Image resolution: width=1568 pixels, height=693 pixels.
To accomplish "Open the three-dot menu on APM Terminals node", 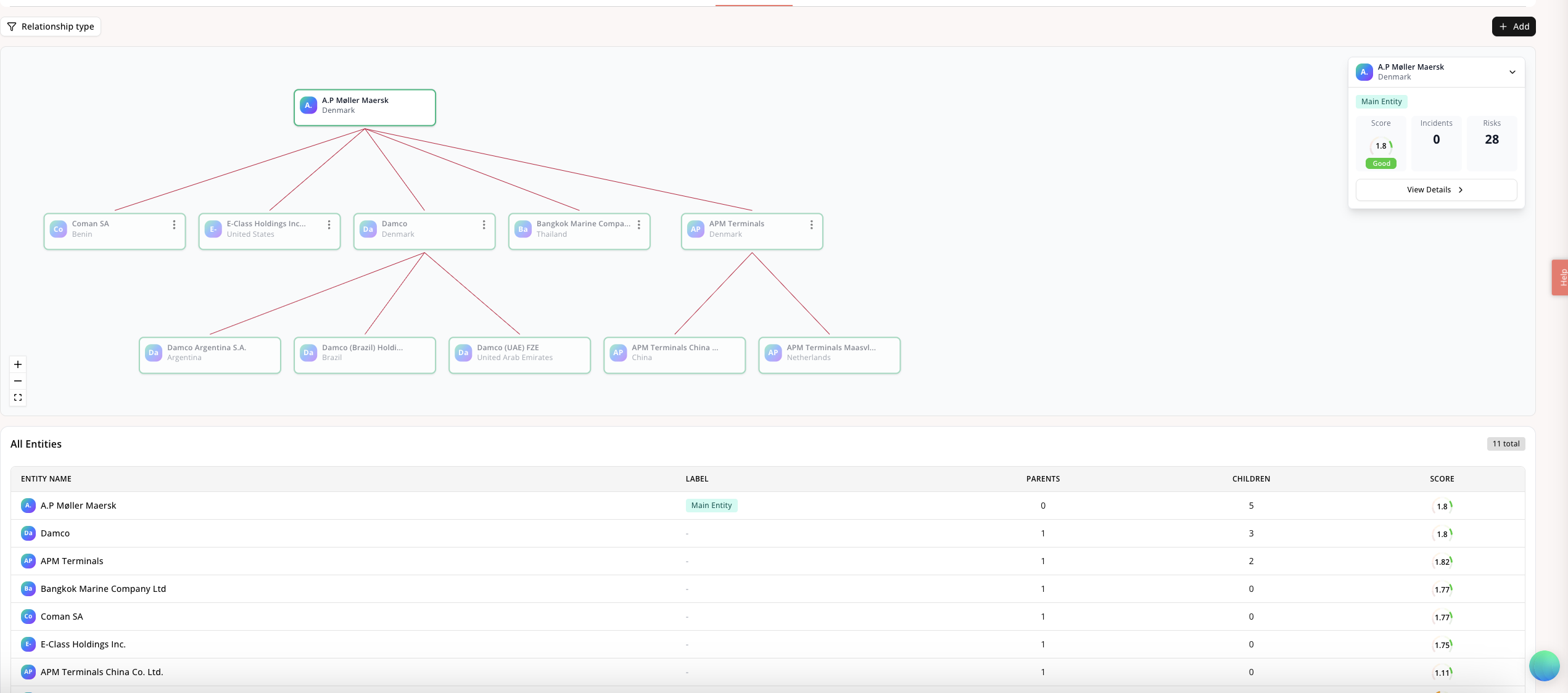I will coord(811,225).
